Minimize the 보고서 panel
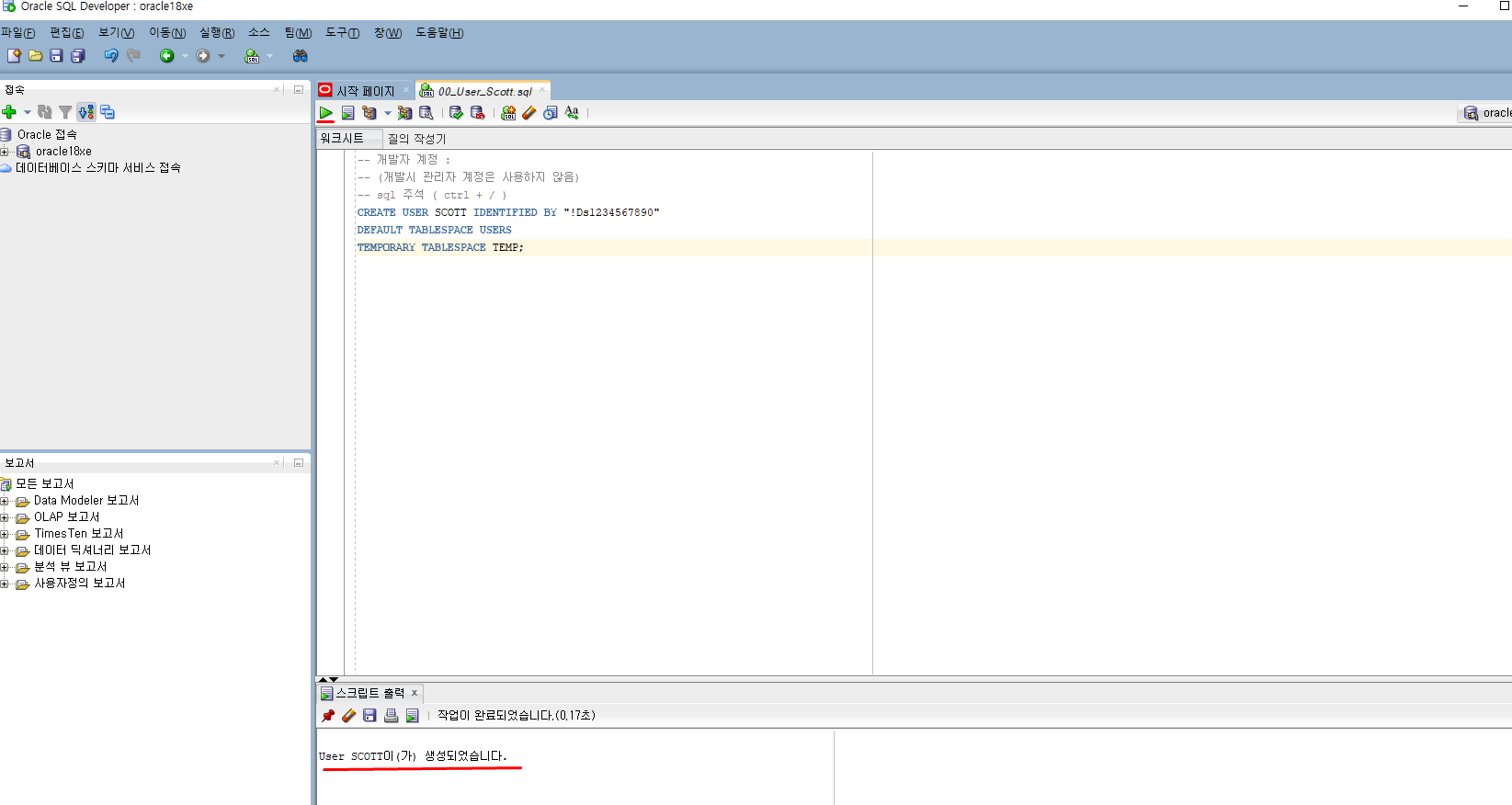The height and width of the screenshot is (805, 1512). 299,462
